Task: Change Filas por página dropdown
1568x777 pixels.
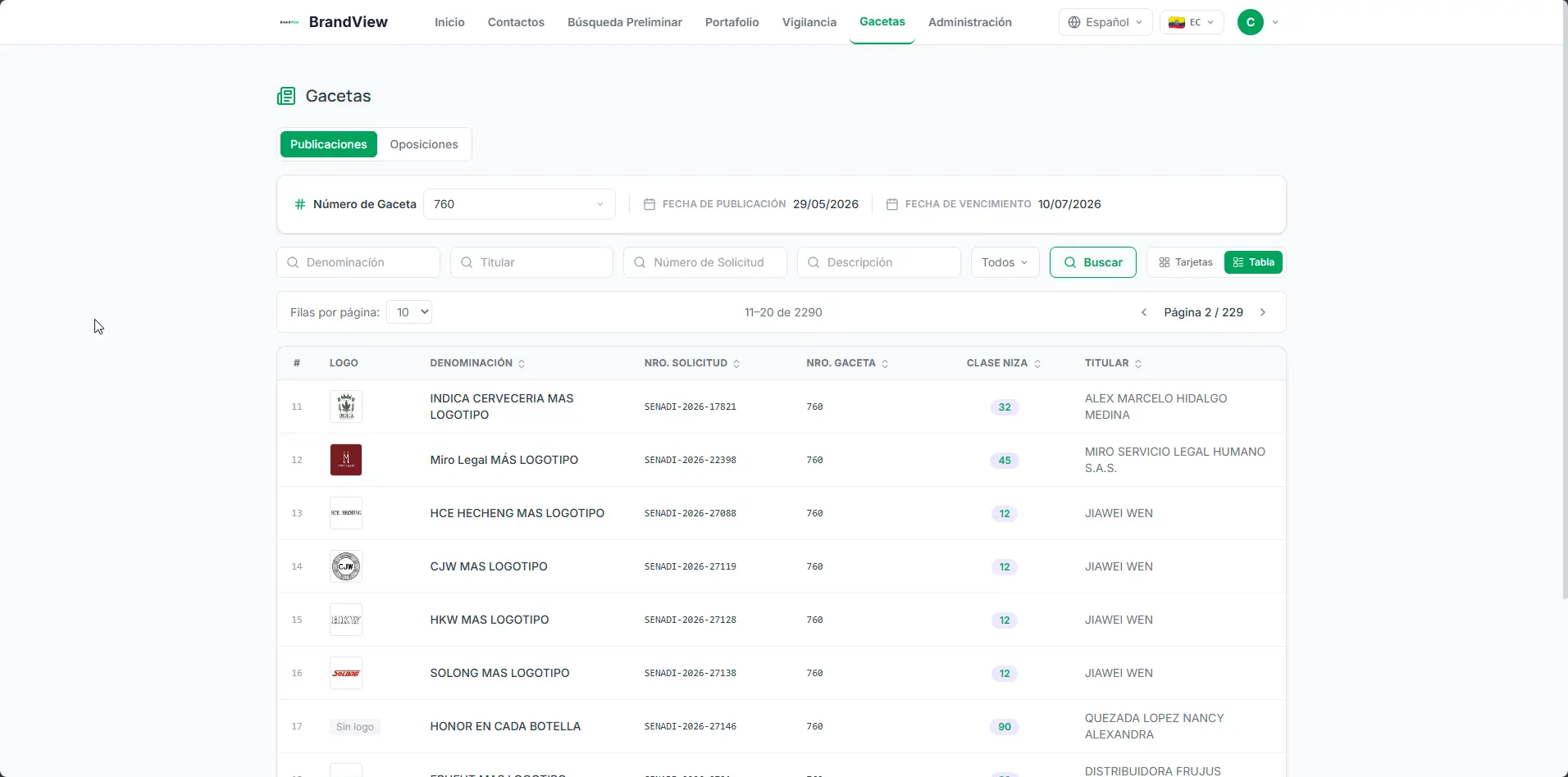Action: click(x=409, y=312)
